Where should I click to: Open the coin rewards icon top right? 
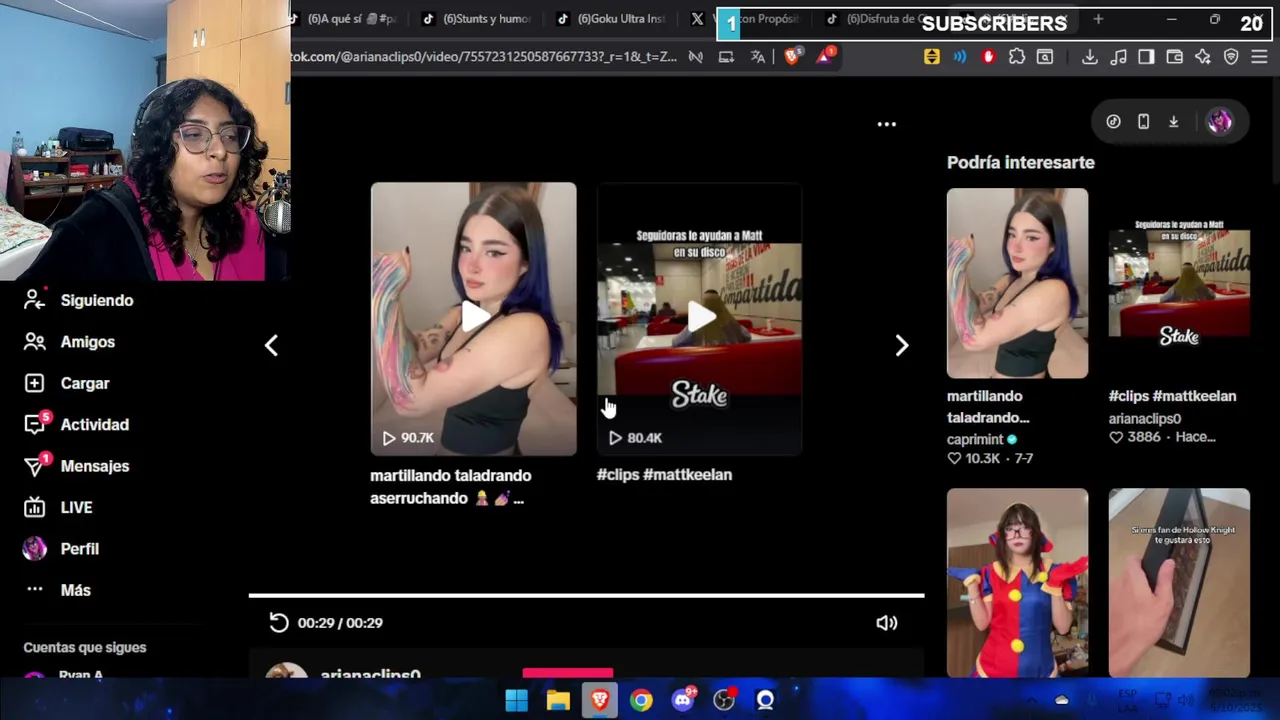[x=1113, y=121]
